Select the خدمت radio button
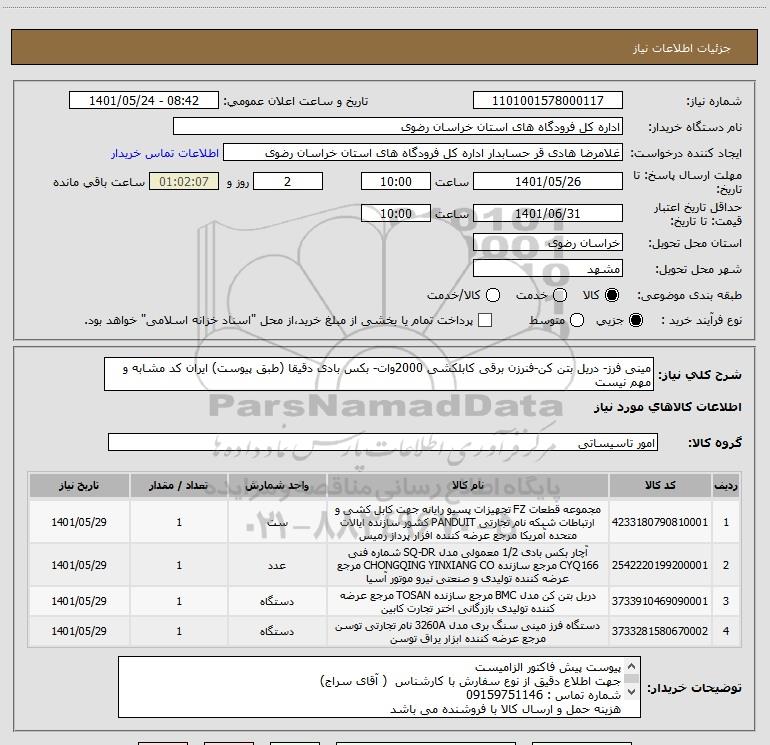770x745 pixels. (560, 295)
